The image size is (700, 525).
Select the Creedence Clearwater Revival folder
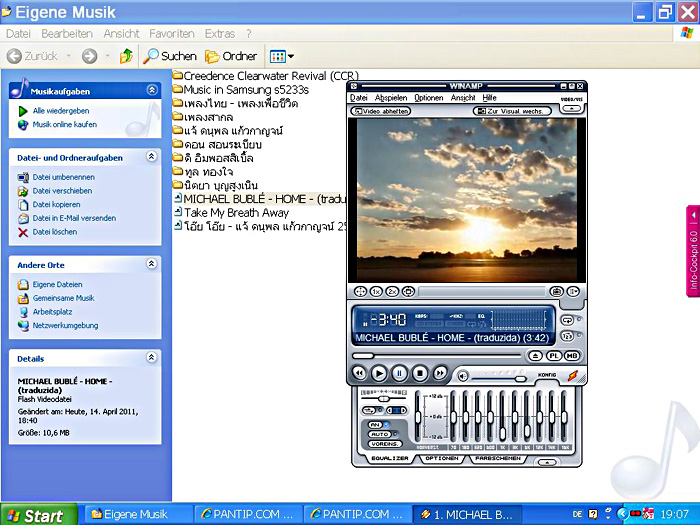click(266, 76)
